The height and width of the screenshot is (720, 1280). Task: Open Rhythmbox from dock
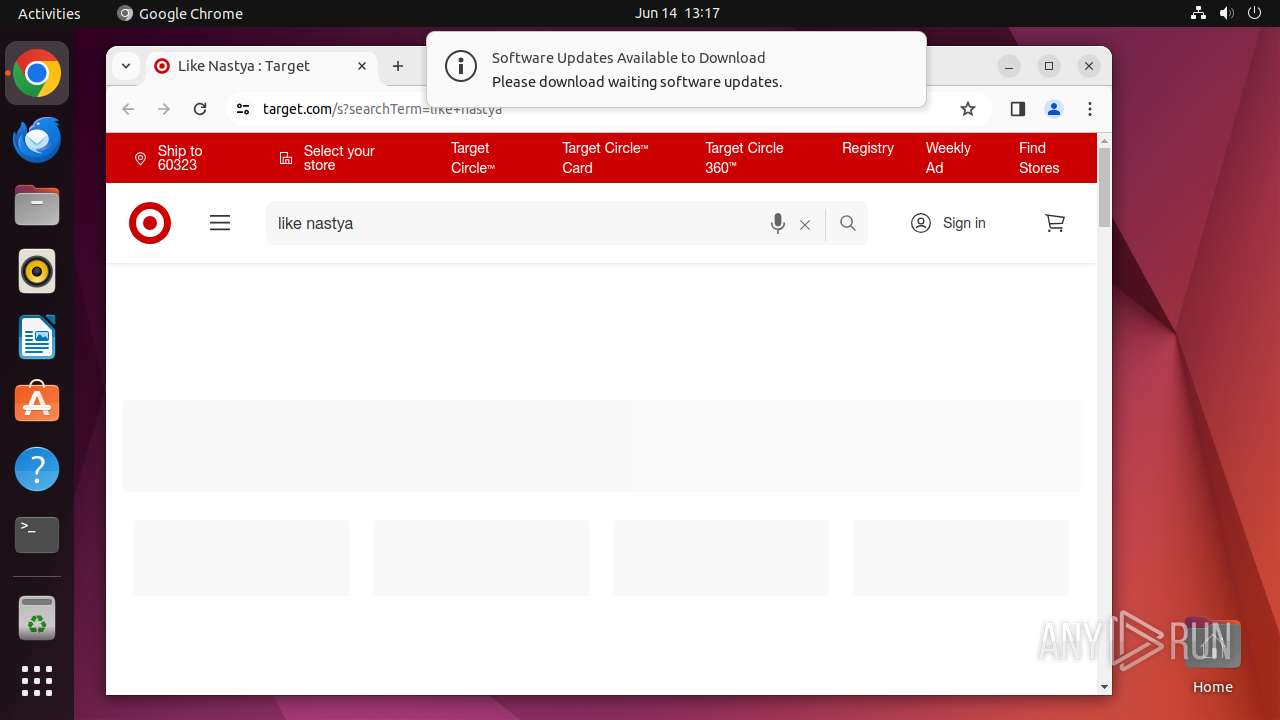37,271
